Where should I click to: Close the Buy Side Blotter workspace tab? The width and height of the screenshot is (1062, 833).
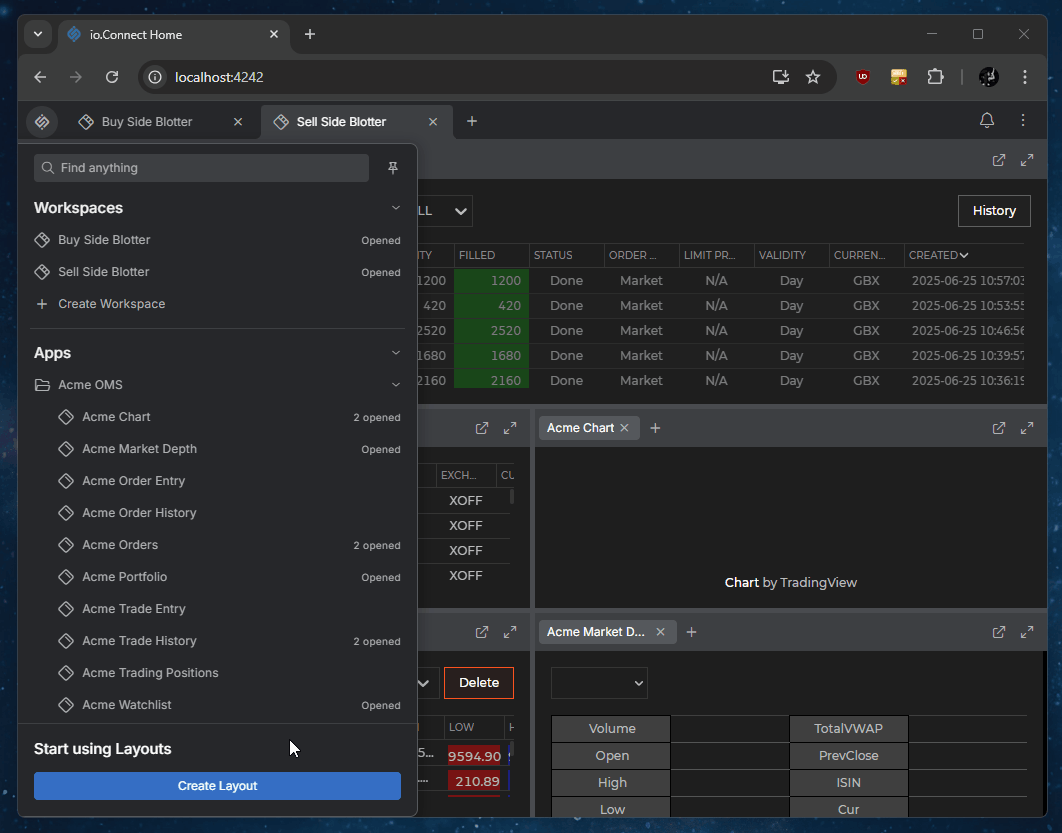click(x=238, y=122)
